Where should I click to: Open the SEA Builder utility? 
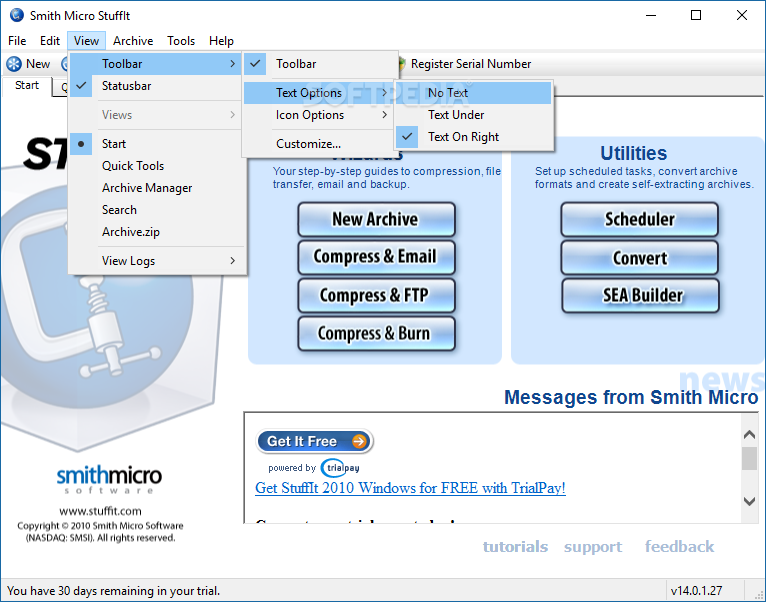(x=639, y=295)
